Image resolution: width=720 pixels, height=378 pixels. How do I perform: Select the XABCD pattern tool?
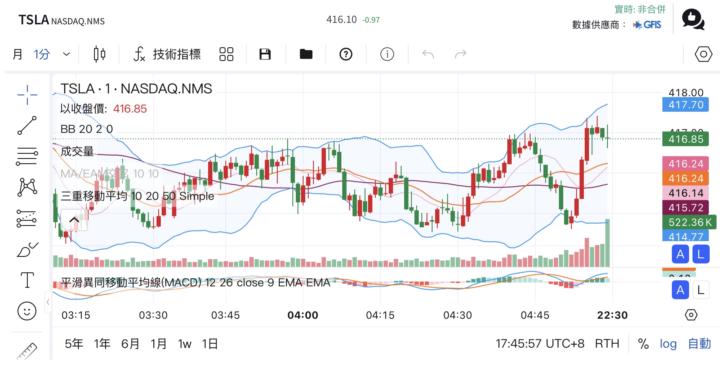click(27, 187)
